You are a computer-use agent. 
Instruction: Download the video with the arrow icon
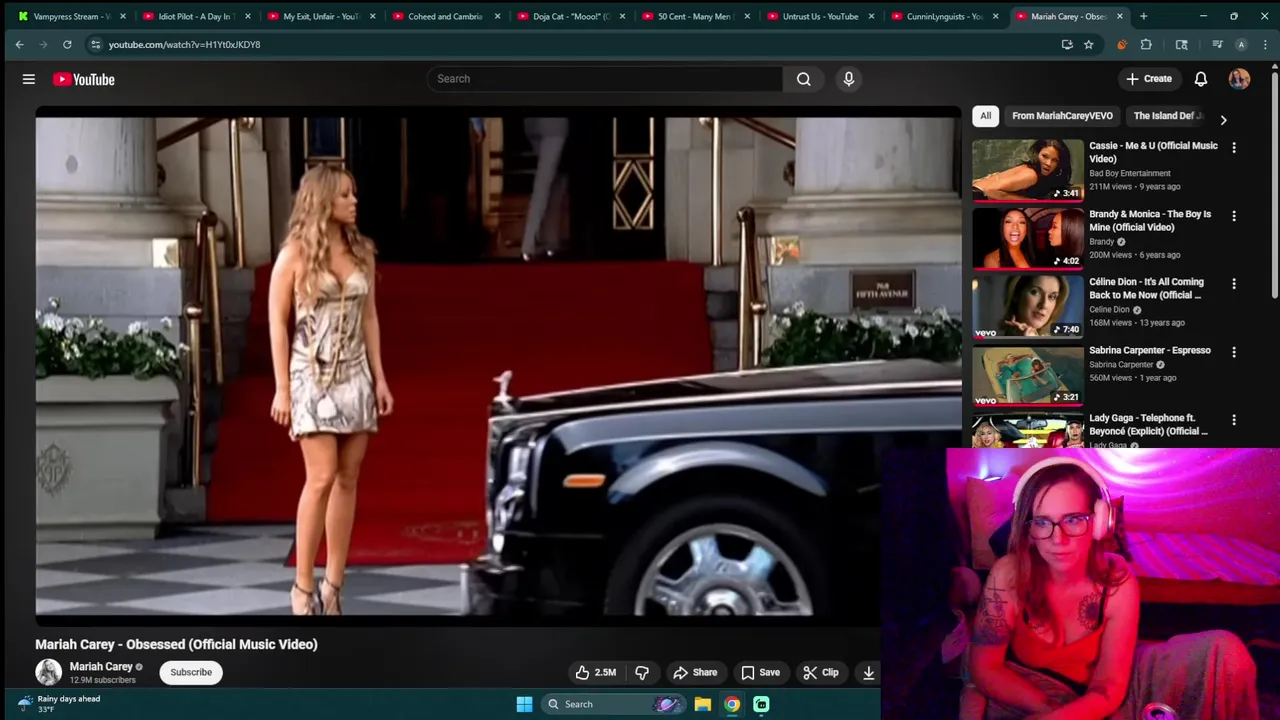pos(869,672)
